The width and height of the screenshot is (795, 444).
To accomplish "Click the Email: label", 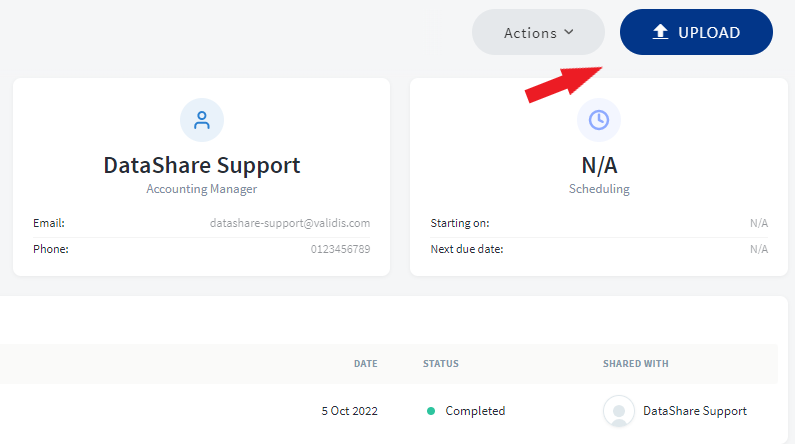I will (x=49, y=223).
